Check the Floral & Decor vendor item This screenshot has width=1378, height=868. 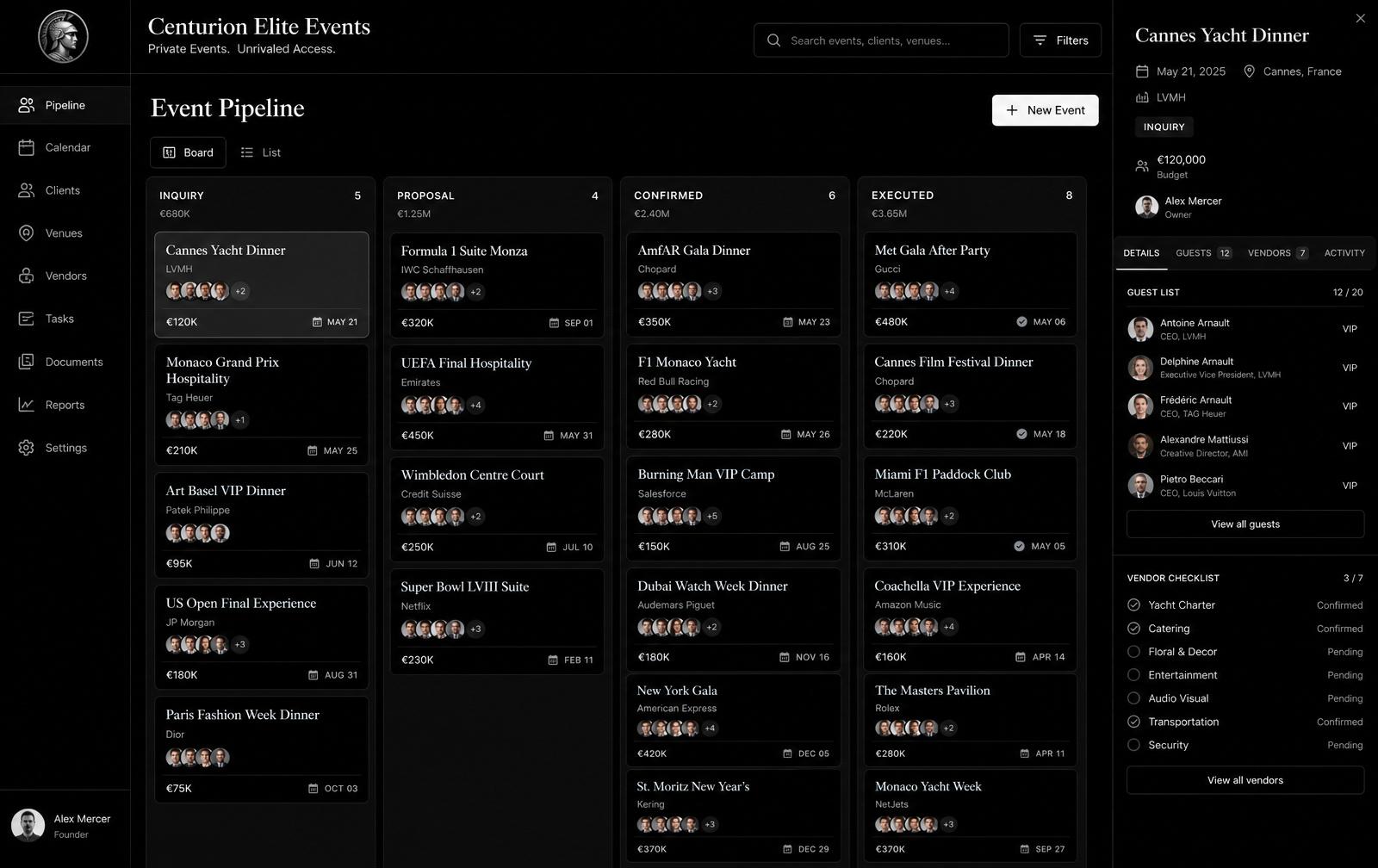pyautogui.click(x=1133, y=652)
